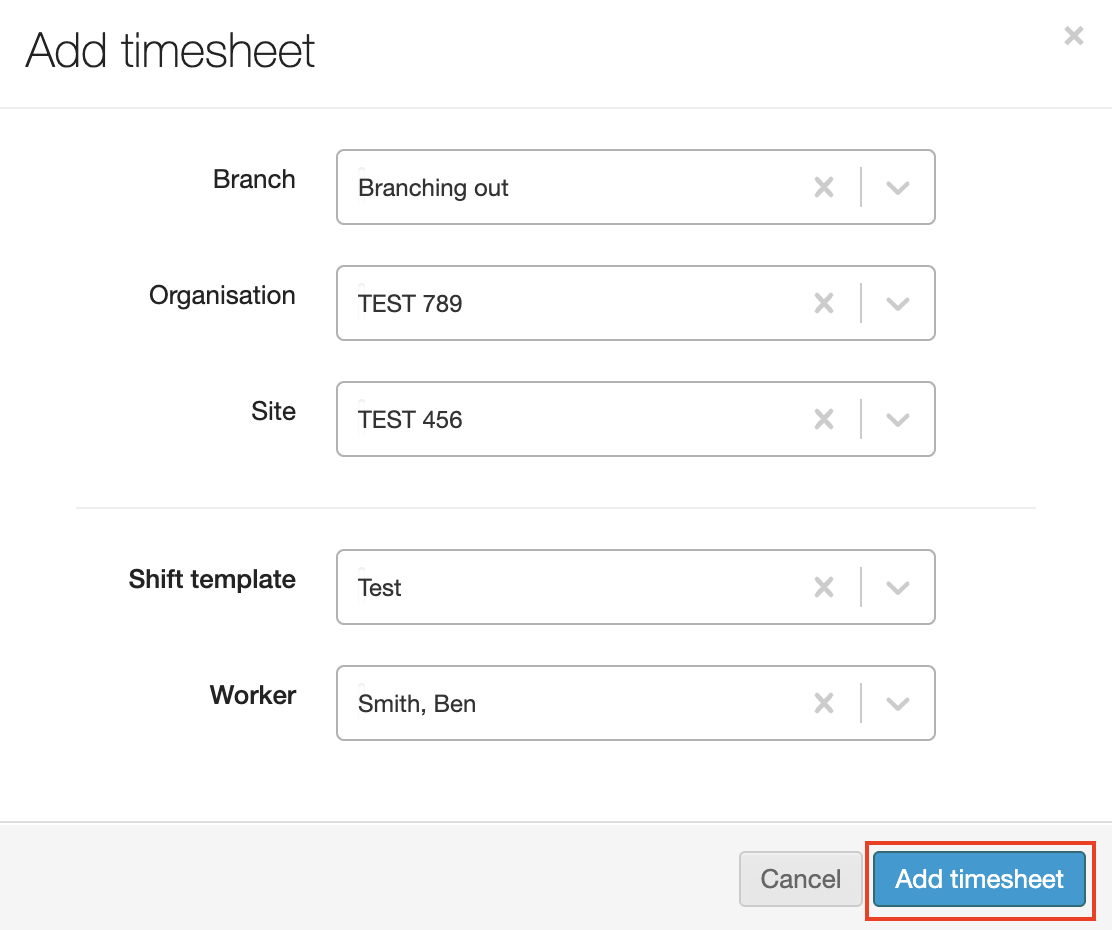The image size is (1112, 930).
Task: Click the Shift template label
Action: (212, 580)
